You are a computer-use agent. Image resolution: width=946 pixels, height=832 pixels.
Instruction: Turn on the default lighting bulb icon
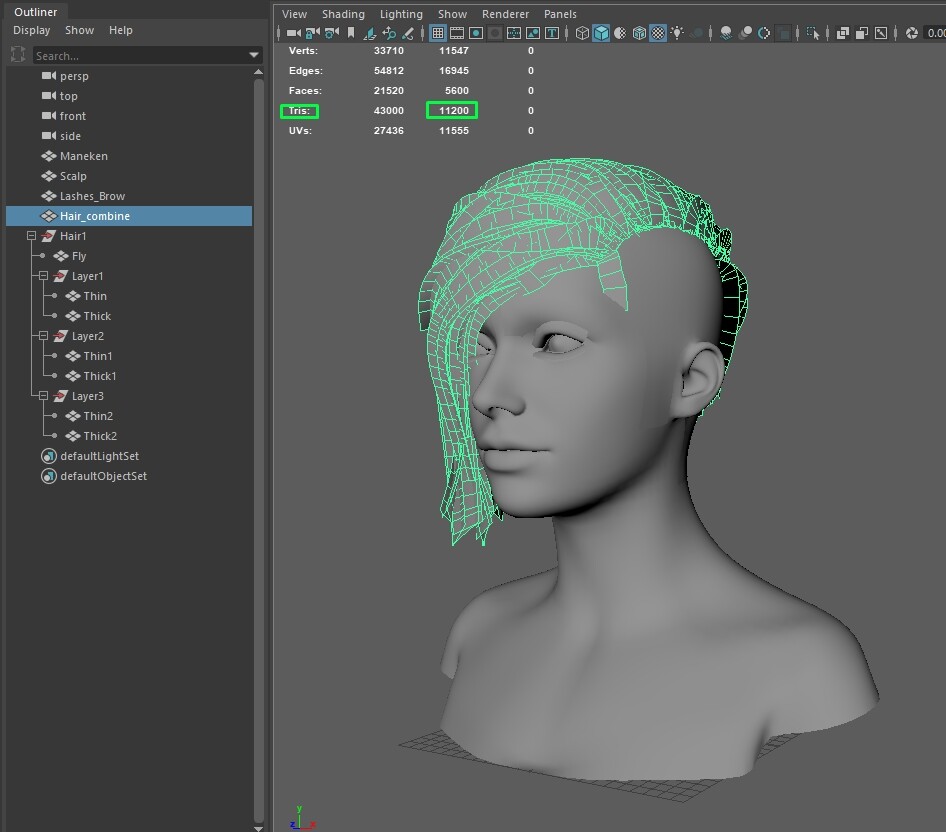pyautogui.click(x=677, y=33)
